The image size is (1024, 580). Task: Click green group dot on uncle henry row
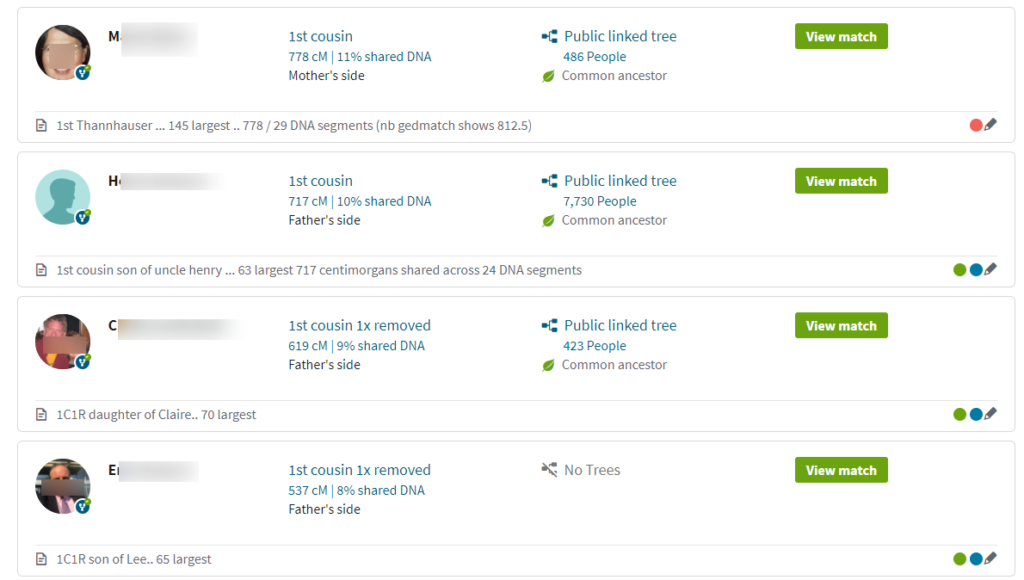pyautogui.click(x=959, y=270)
